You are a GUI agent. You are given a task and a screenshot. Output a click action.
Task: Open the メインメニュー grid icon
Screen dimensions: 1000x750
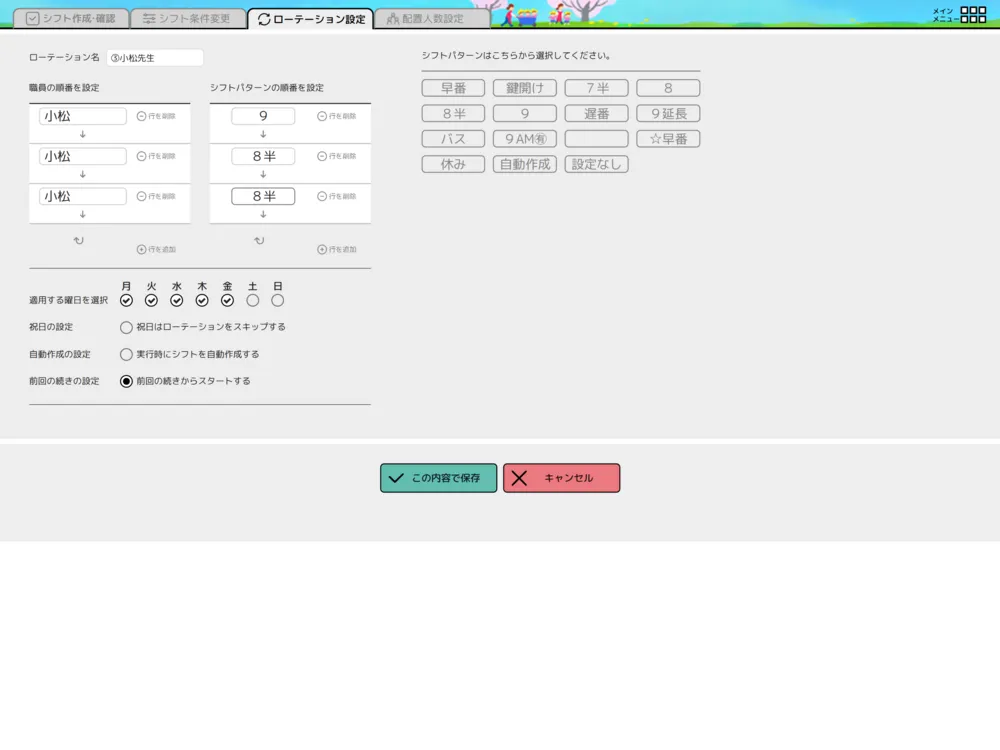[973, 15]
